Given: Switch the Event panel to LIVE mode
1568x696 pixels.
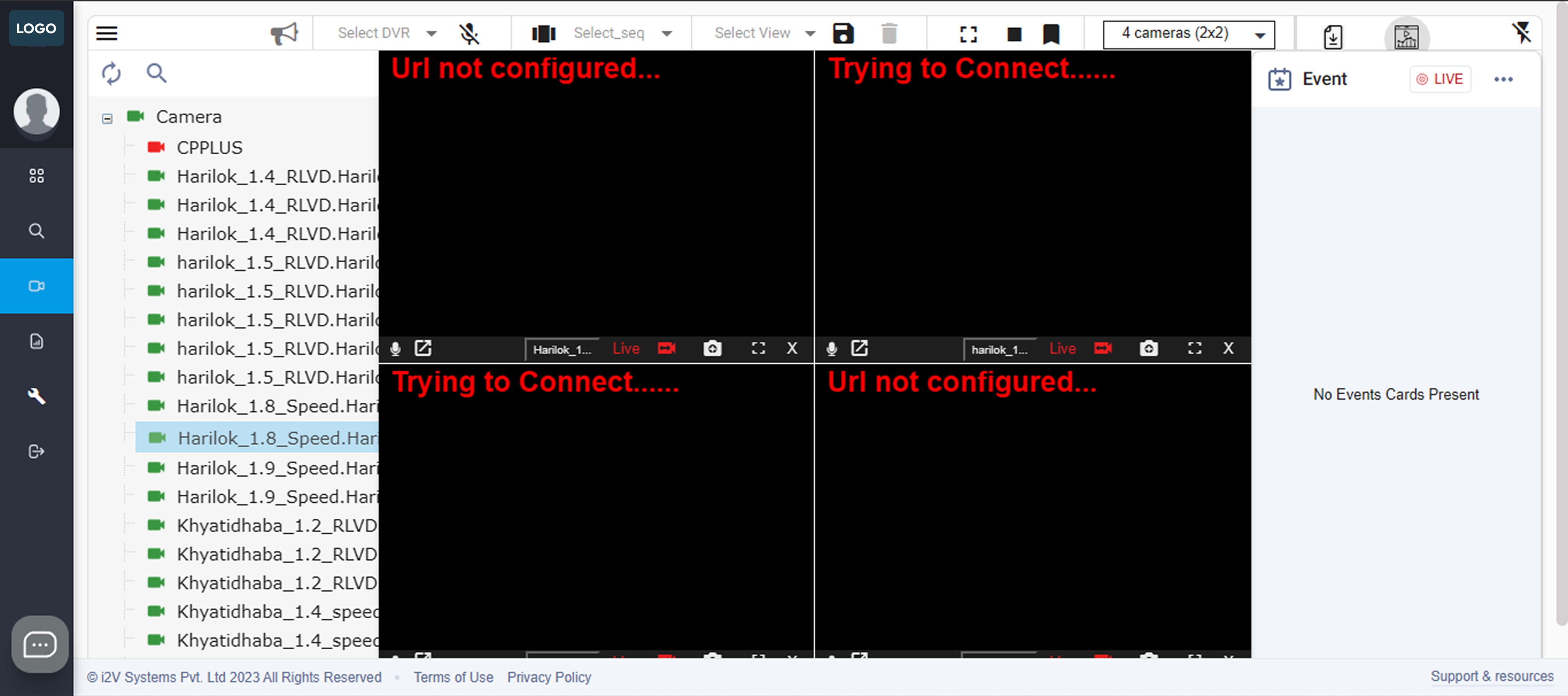Looking at the screenshot, I should (x=1440, y=78).
